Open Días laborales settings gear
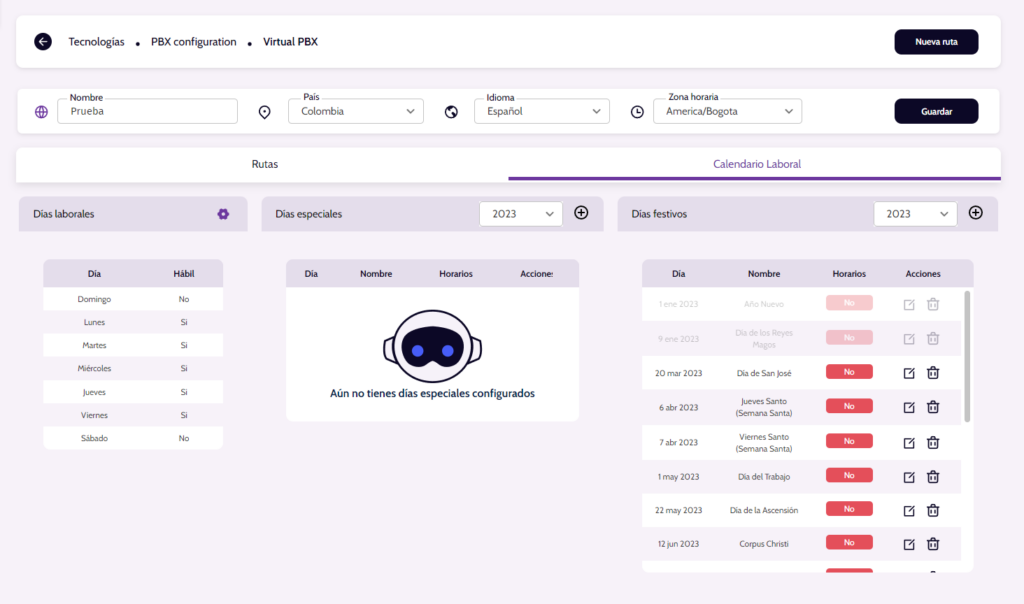 pos(223,214)
